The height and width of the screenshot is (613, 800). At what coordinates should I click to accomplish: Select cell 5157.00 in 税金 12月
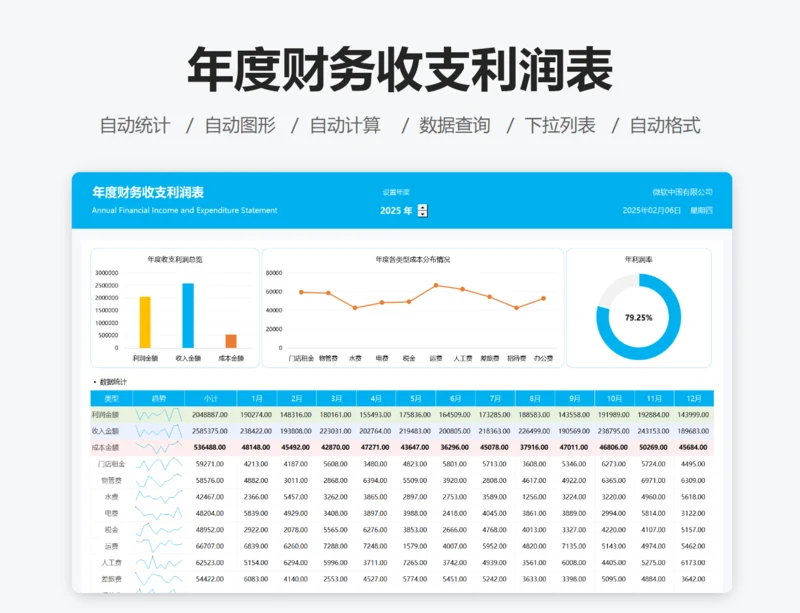[693, 530]
